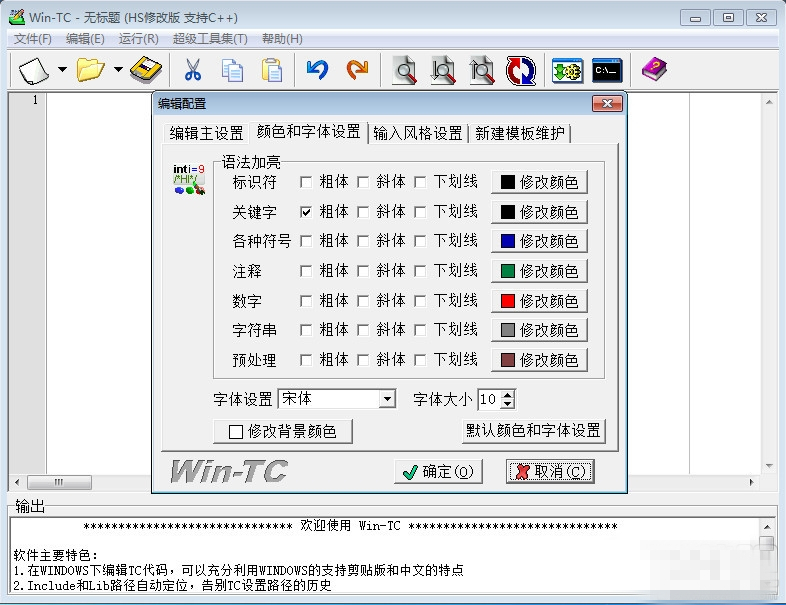Image resolution: width=786 pixels, height=605 pixels.
Task: Enable 下划线 for 预处理
Action: (x=420, y=360)
